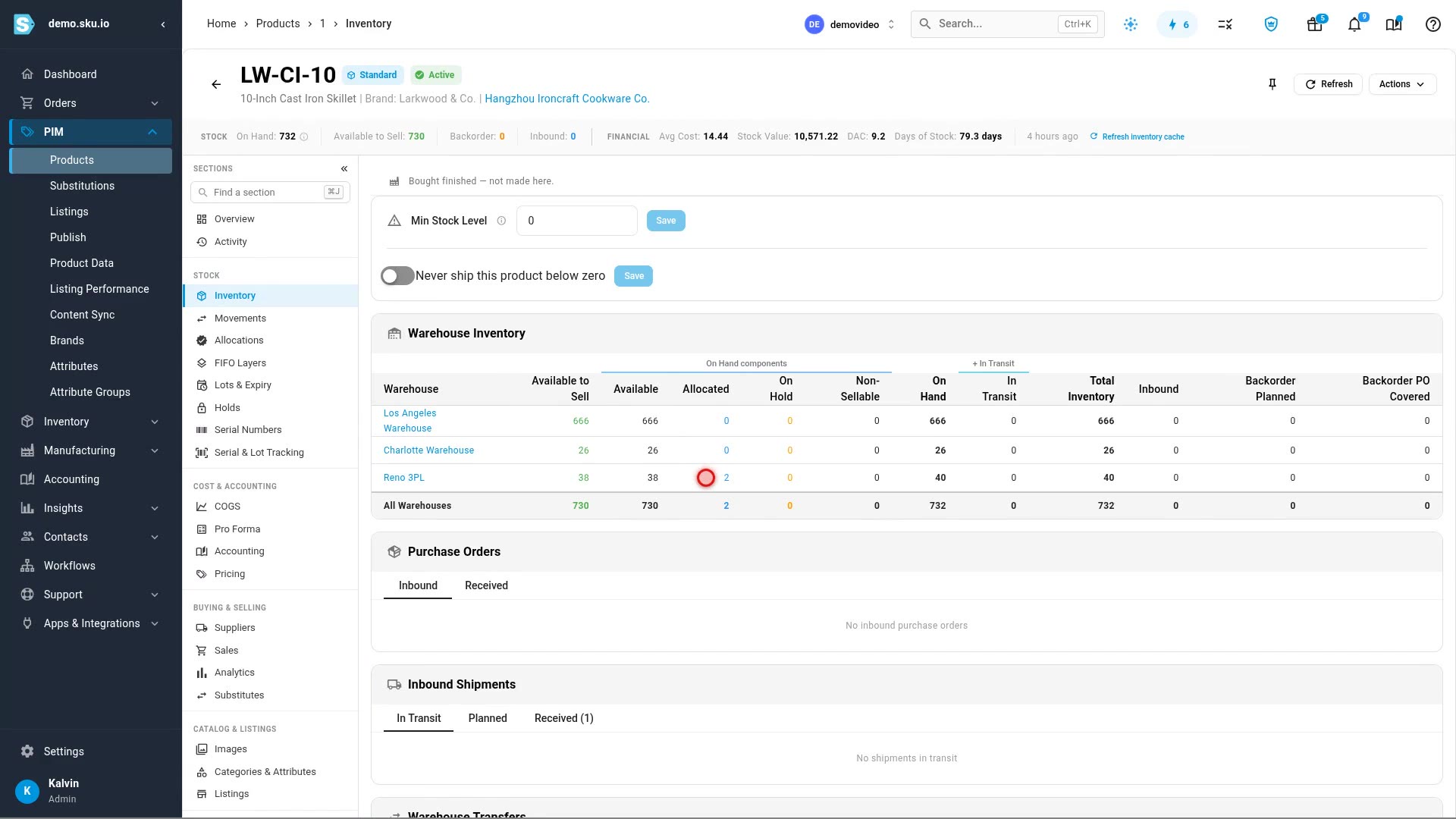Go to Products in the breadcrumb
The height and width of the screenshot is (819, 1456).
coord(278,24)
